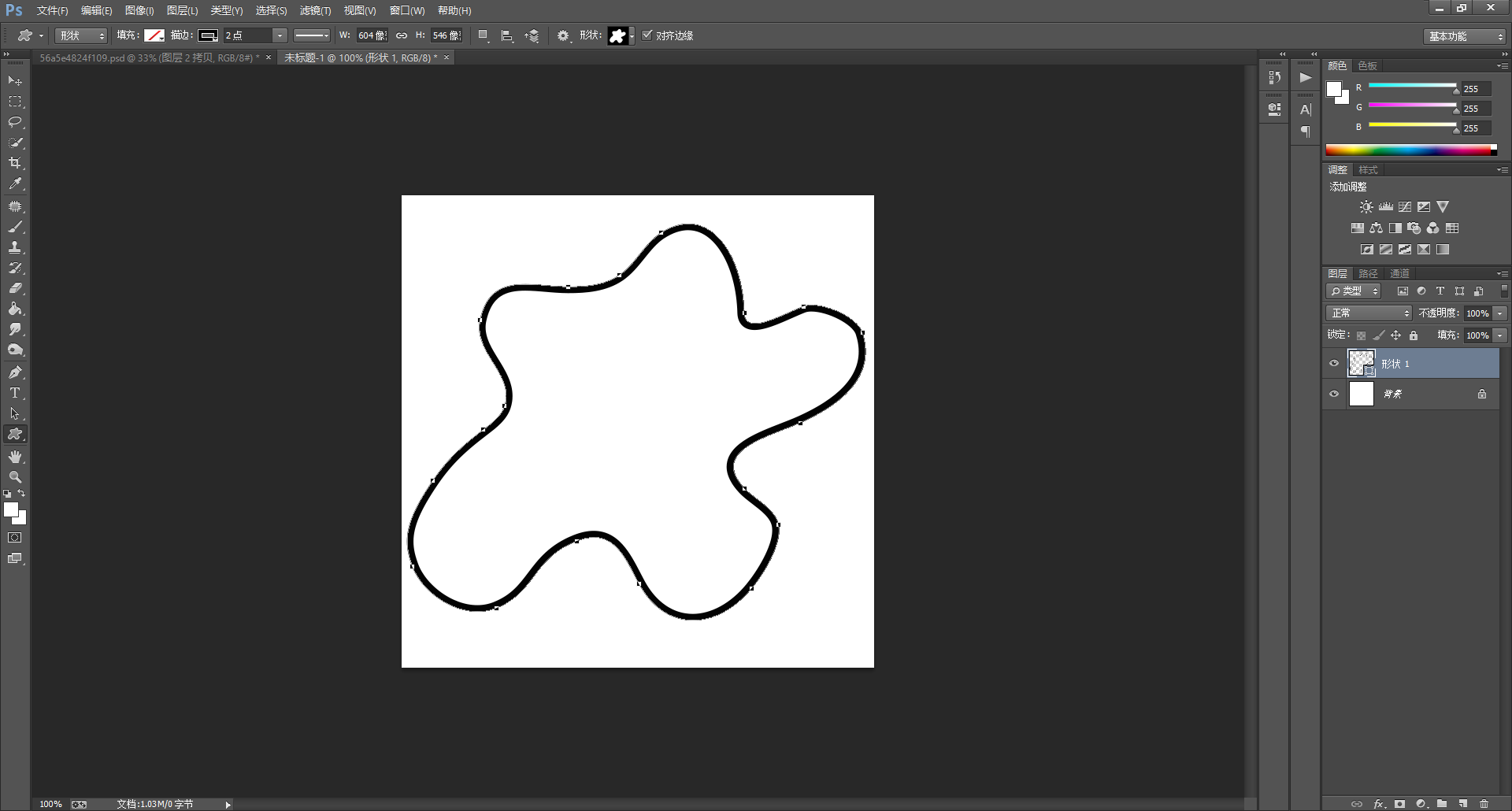This screenshot has width=1512, height=811.
Task: Add a Channel Mixer adjustment
Action: pos(1433,228)
